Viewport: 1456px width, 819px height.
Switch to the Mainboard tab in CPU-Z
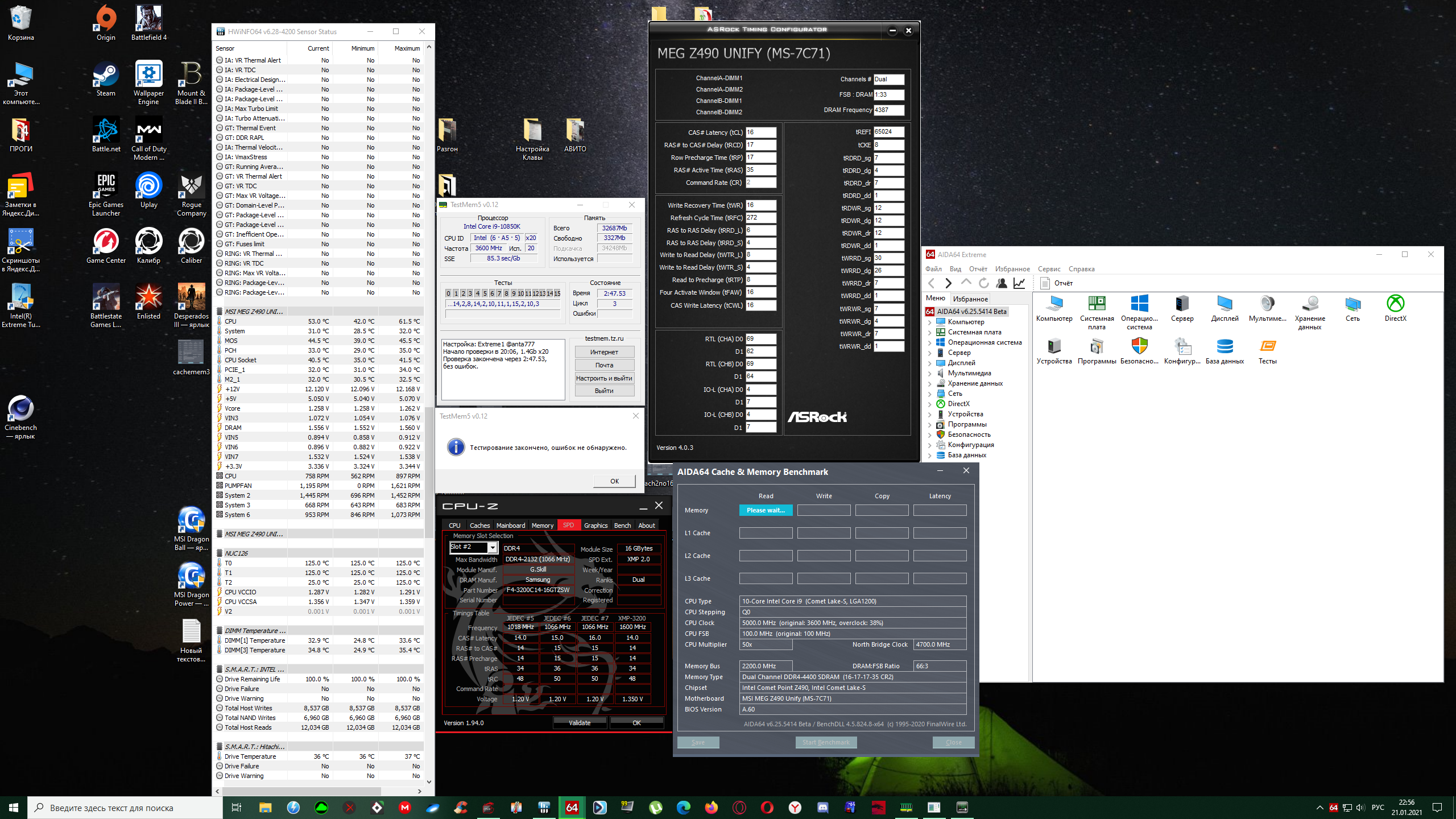tap(510, 526)
